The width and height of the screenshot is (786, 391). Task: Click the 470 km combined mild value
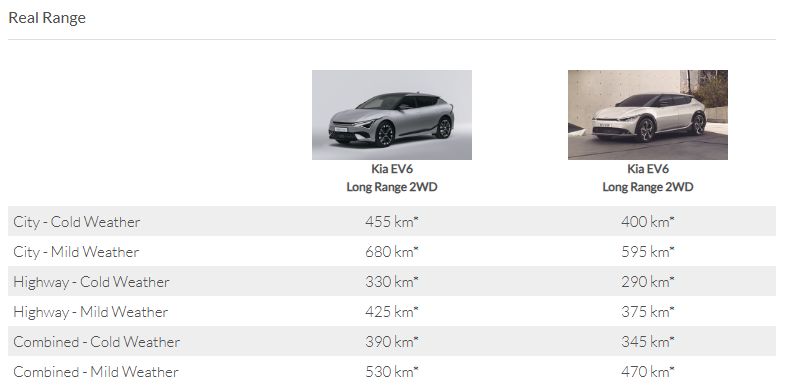648,372
